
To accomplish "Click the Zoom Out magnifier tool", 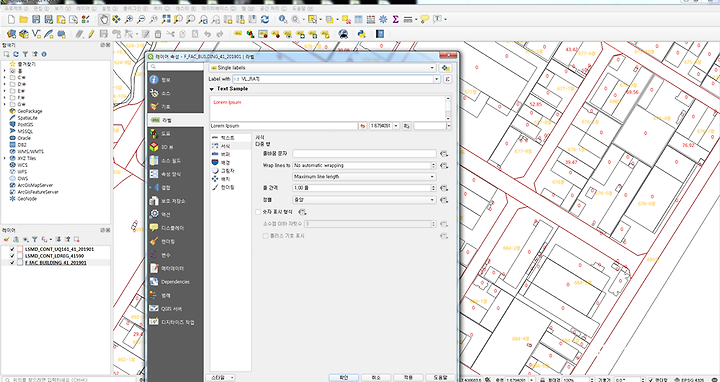I will click(141, 19).
